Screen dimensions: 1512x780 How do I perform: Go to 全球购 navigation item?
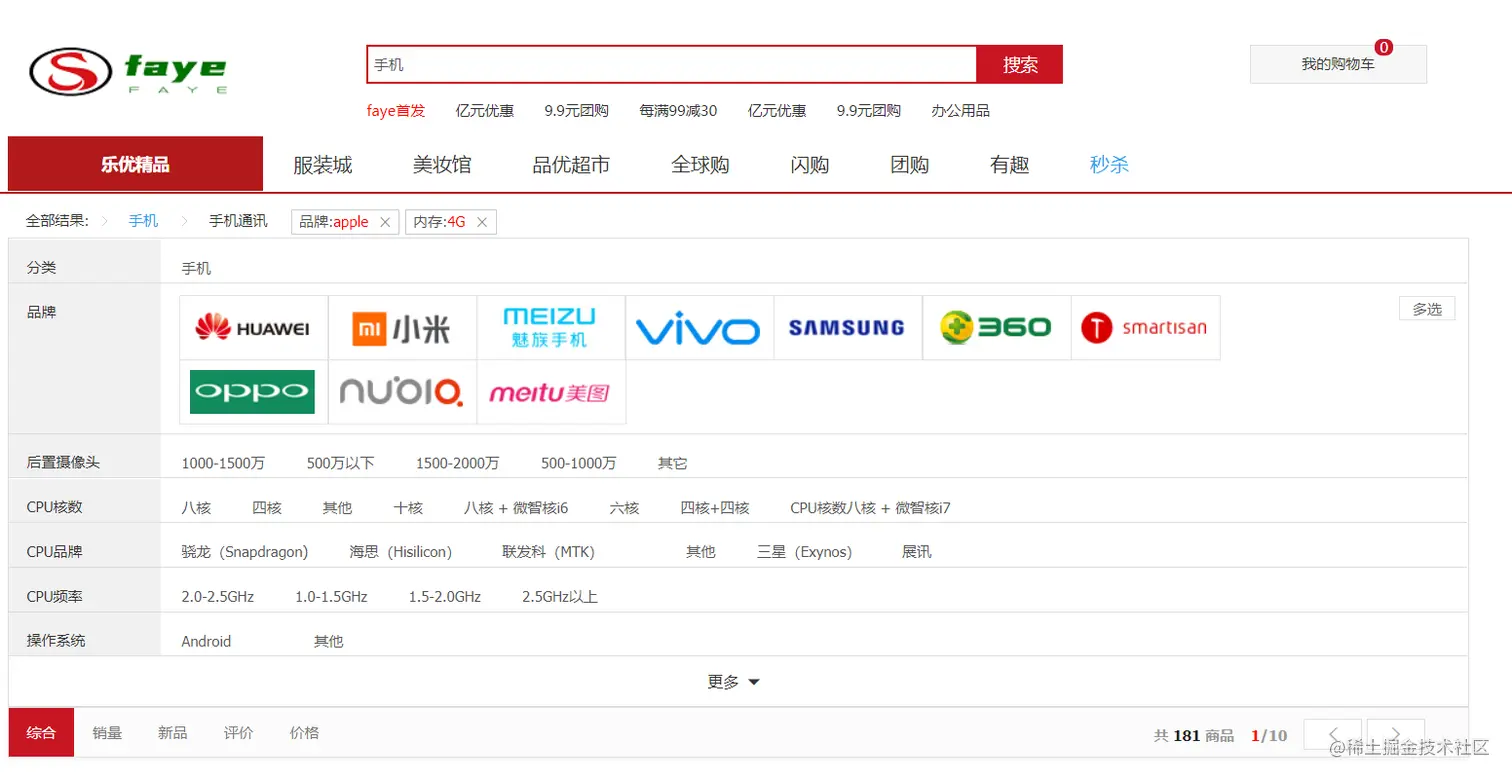(700, 165)
